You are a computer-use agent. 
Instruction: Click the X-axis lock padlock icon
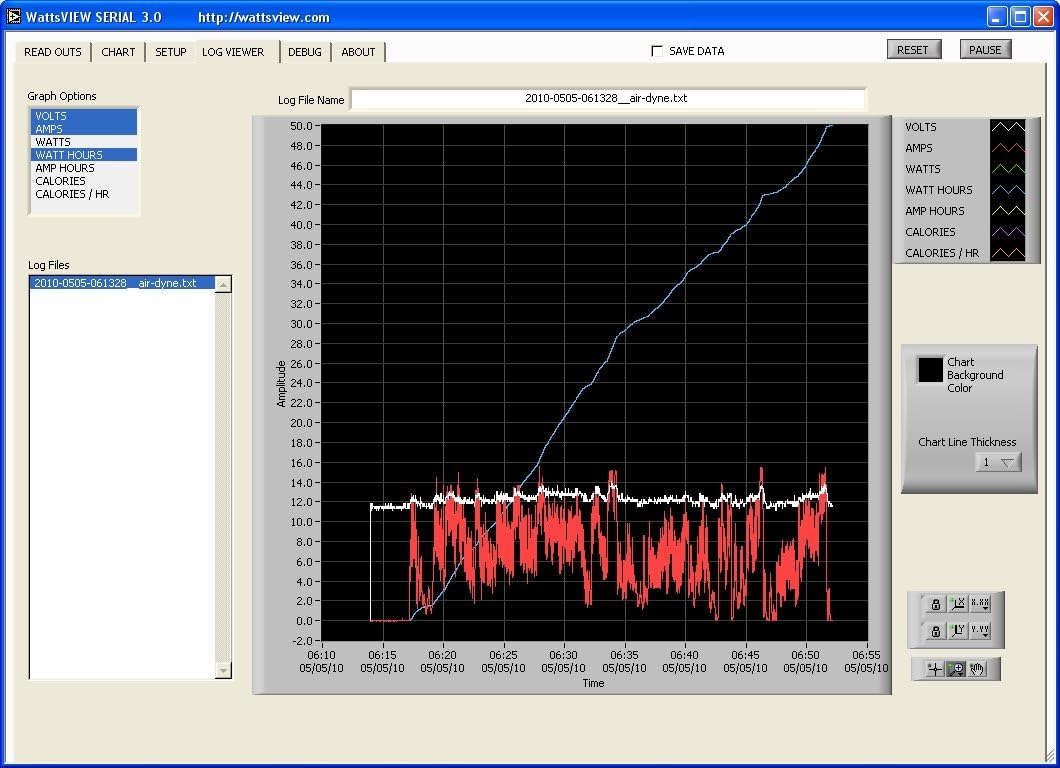click(937, 604)
